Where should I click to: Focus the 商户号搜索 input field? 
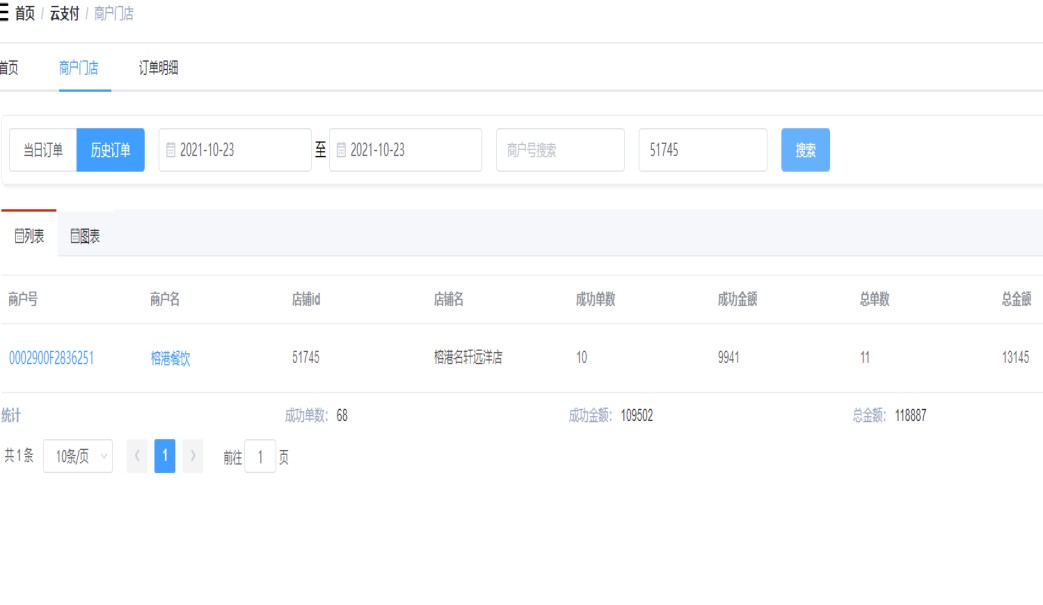(x=560, y=150)
